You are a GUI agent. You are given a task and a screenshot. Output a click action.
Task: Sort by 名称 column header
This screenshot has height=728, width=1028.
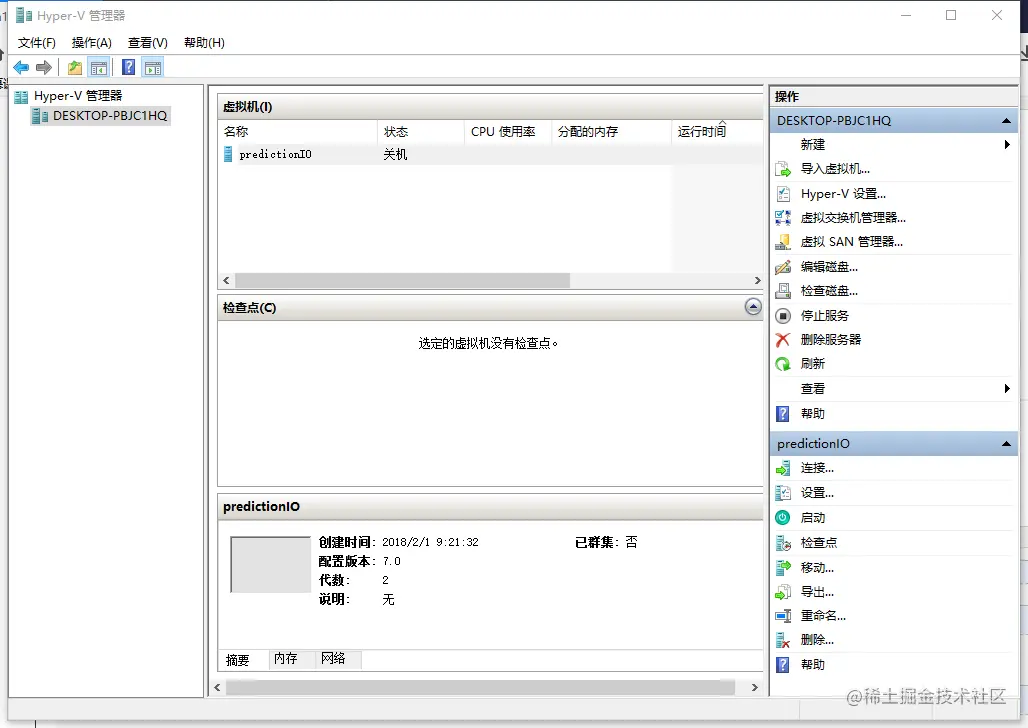[x=298, y=132]
